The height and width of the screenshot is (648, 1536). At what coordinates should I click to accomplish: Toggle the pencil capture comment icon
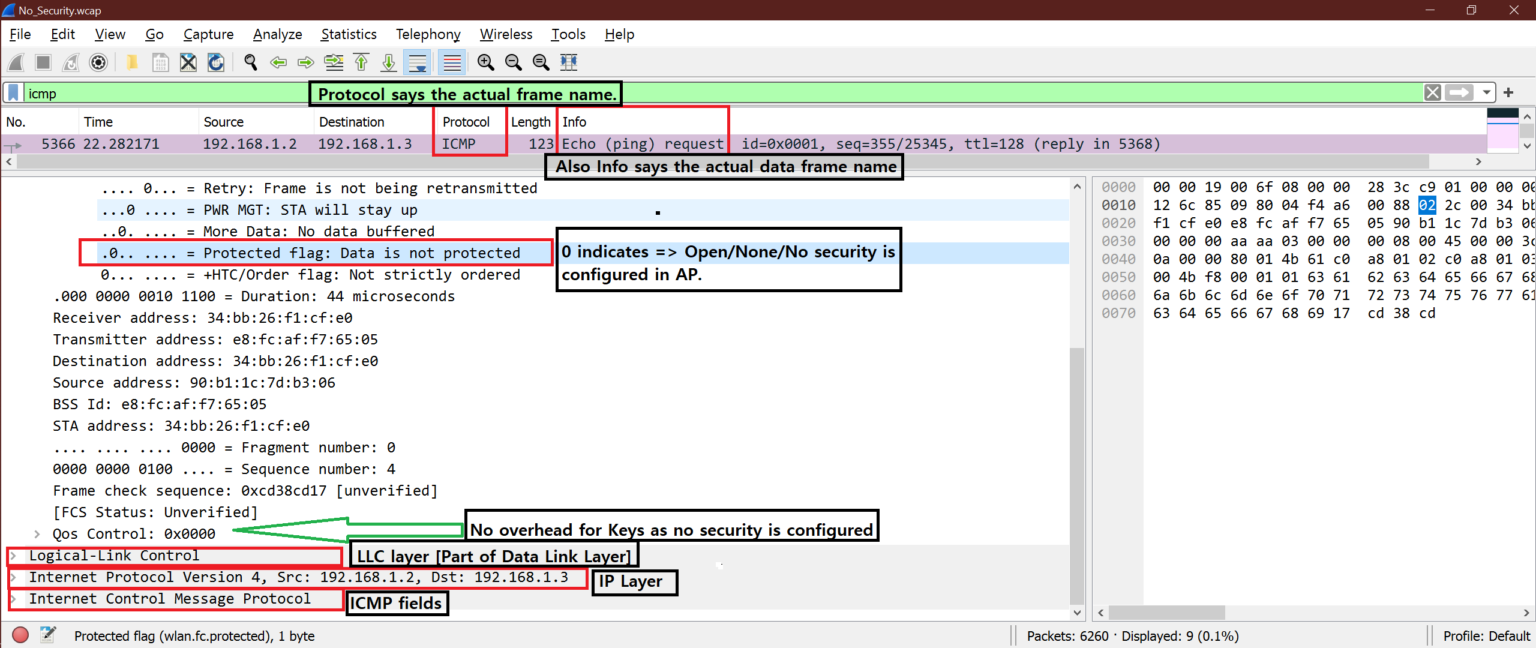(x=47, y=635)
